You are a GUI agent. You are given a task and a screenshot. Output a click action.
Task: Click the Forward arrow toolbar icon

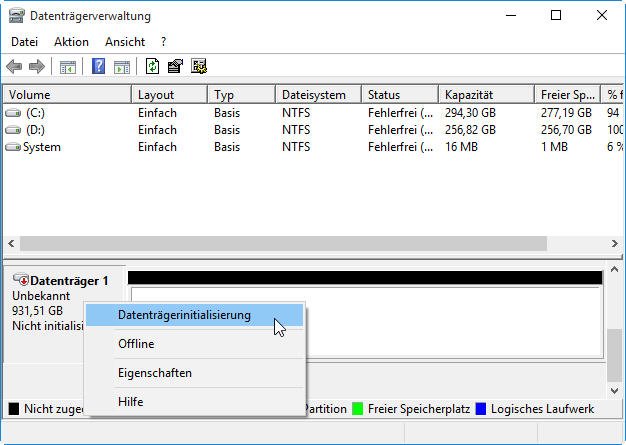37,66
